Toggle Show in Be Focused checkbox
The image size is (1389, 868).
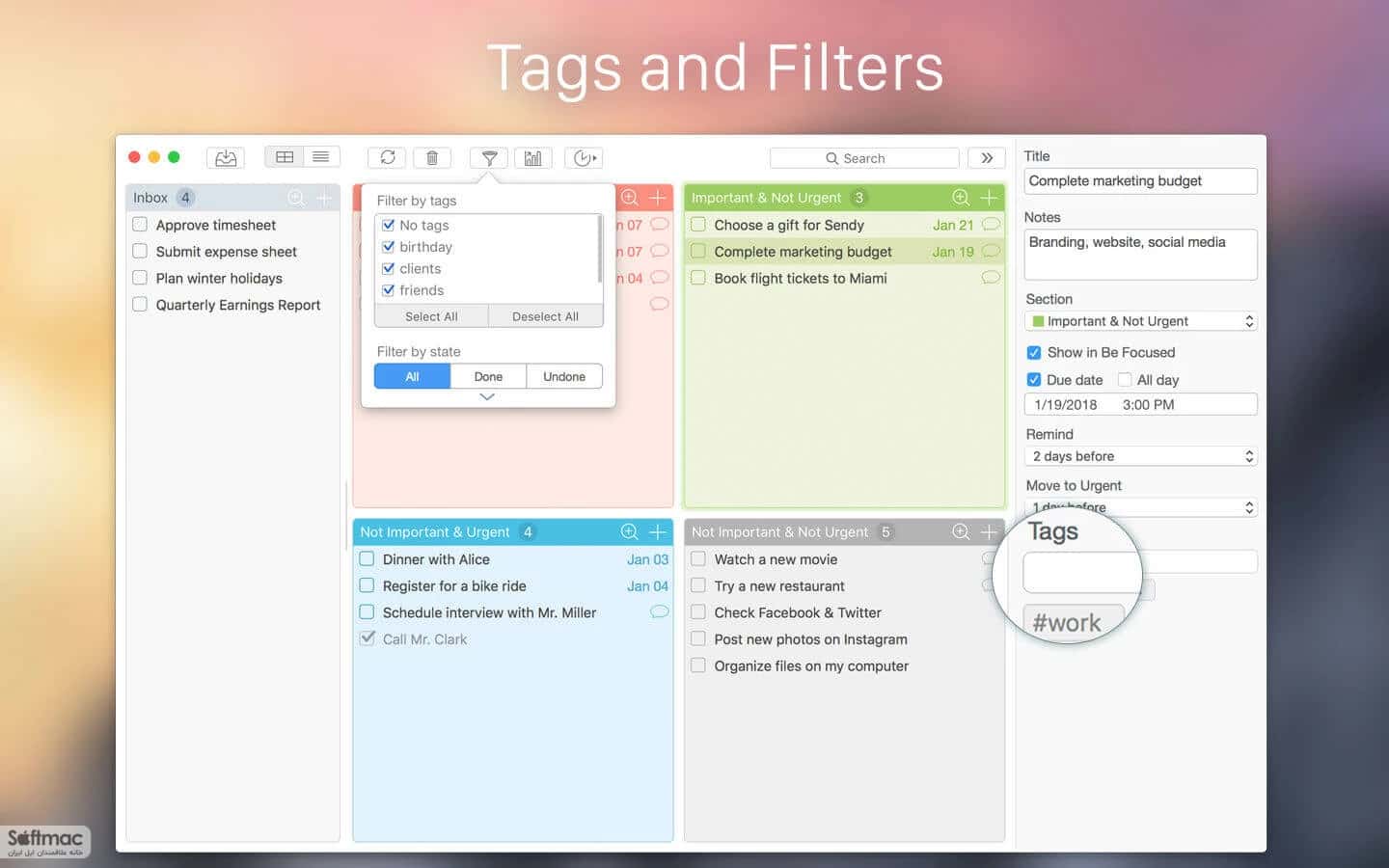(1034, 353)
